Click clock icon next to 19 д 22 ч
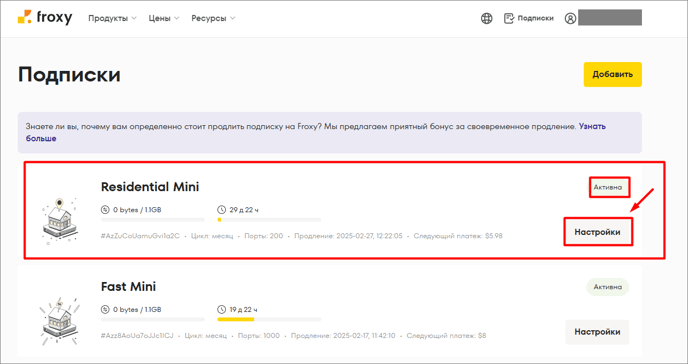The height and width of the screenshot is (364, 688). (x=221, y=310)
